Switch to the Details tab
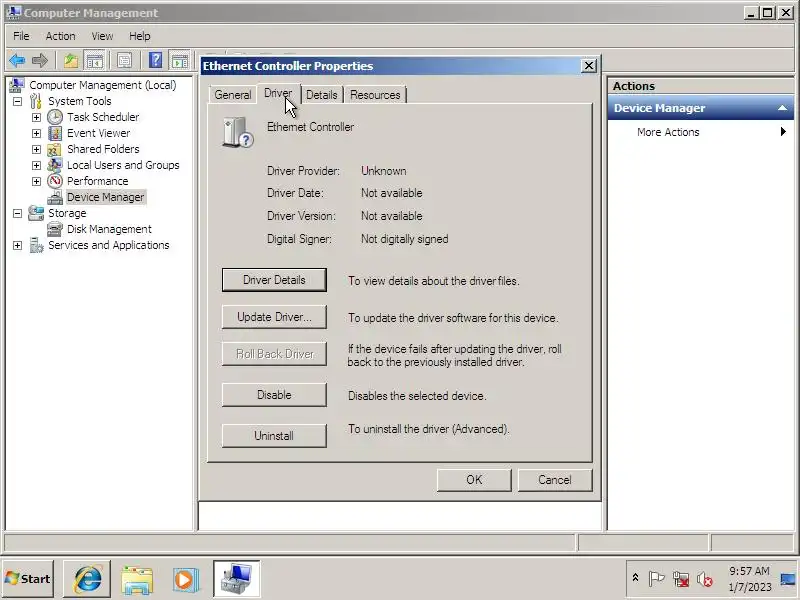This screenshot has width=800, height=600. coord(322,95)
